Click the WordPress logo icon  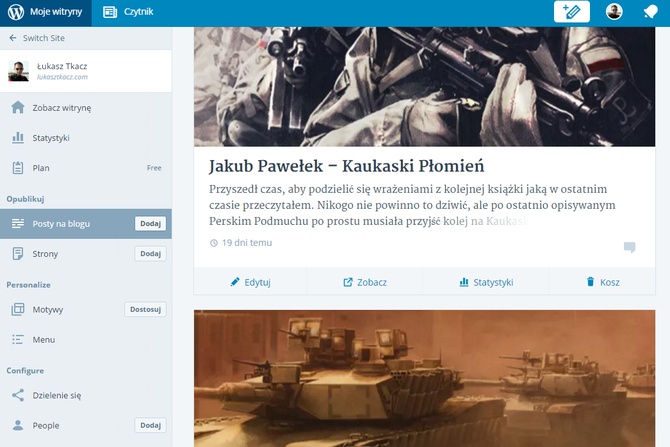(x=16, y=12)
